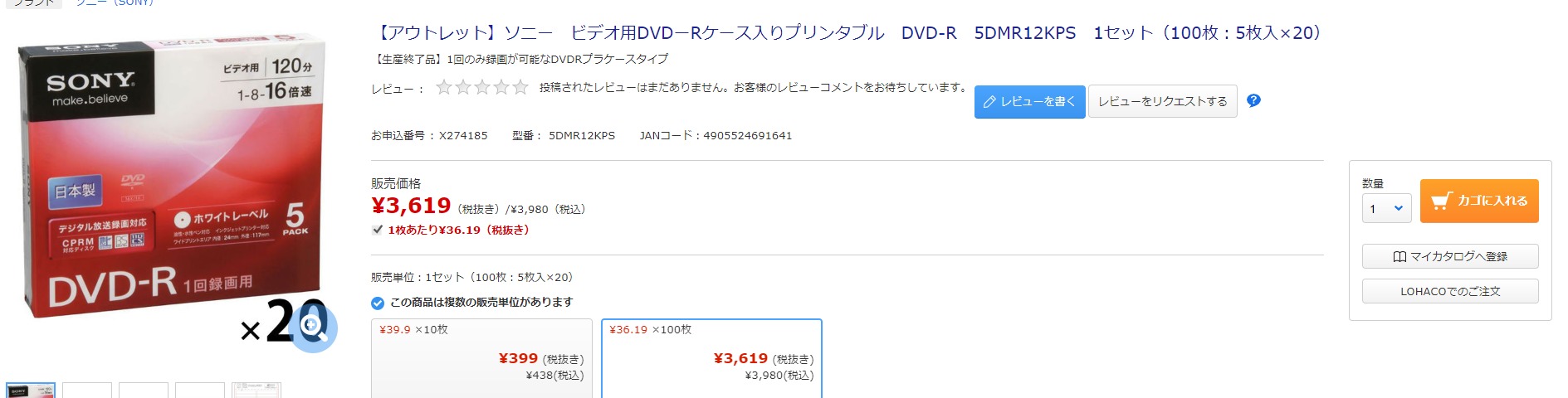Screen dimensions: 1568x398
Task: Click the magnifier zoom icon on product image
Action: [314, 327]
